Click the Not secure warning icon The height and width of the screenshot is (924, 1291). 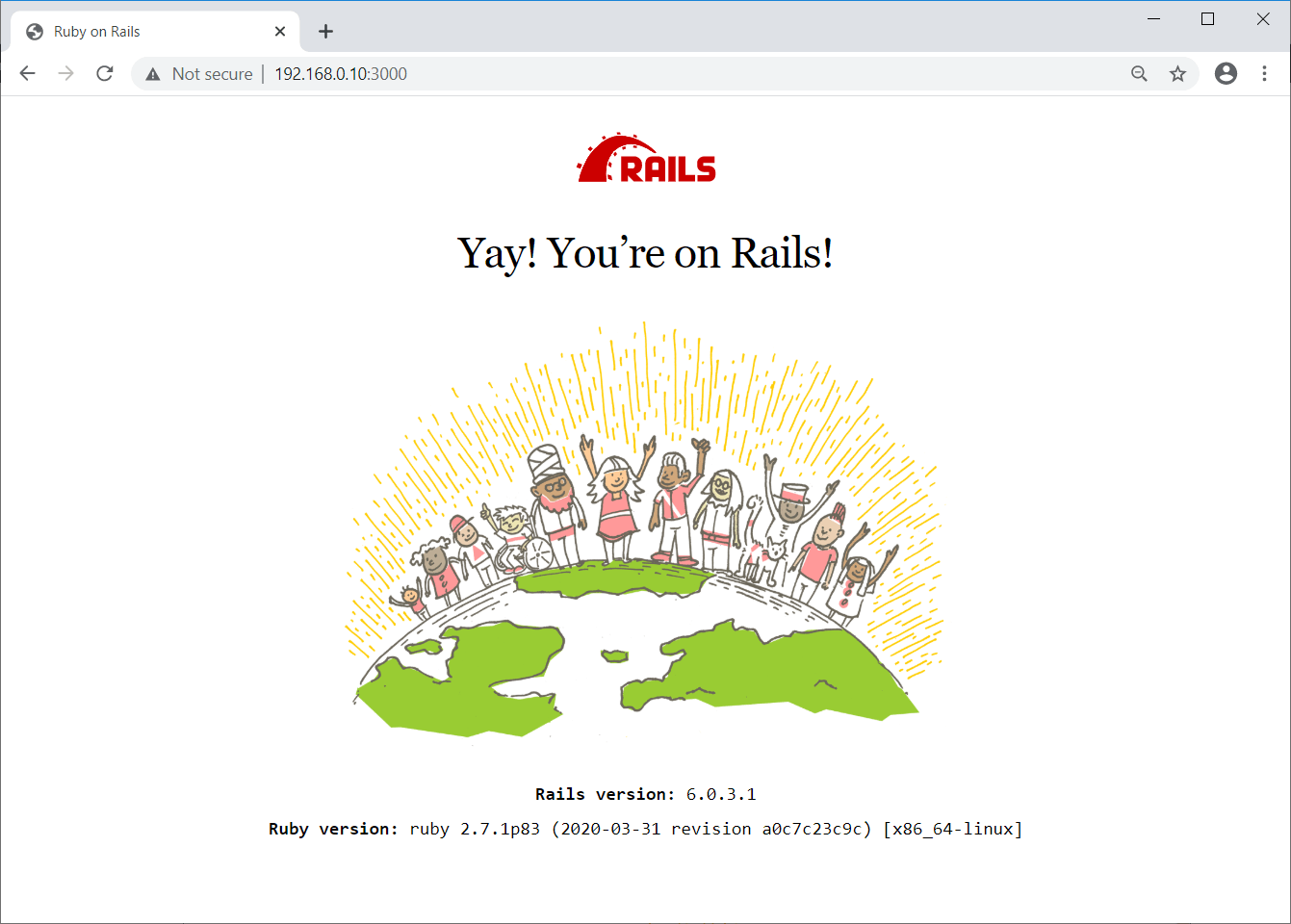[x=152, y=74]
